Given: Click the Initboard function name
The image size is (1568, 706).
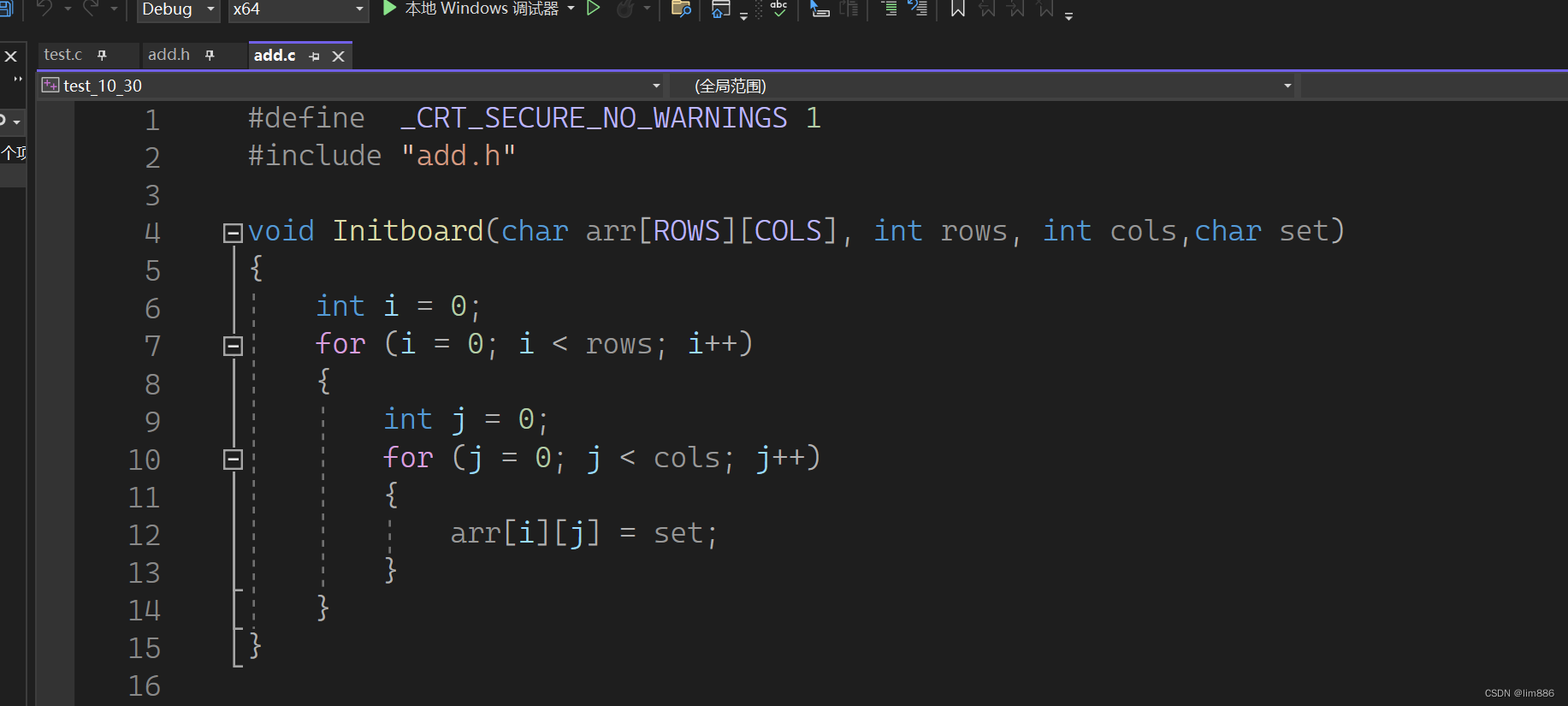Looking at the screenshot, I should [408, 231].
